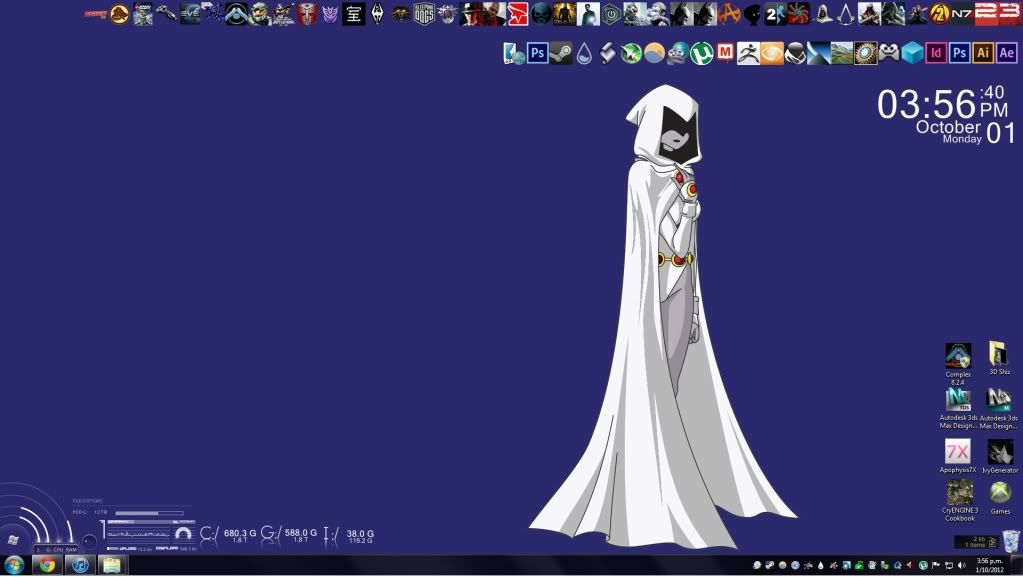Launch Adobe After Effects

coord(1006,53)
